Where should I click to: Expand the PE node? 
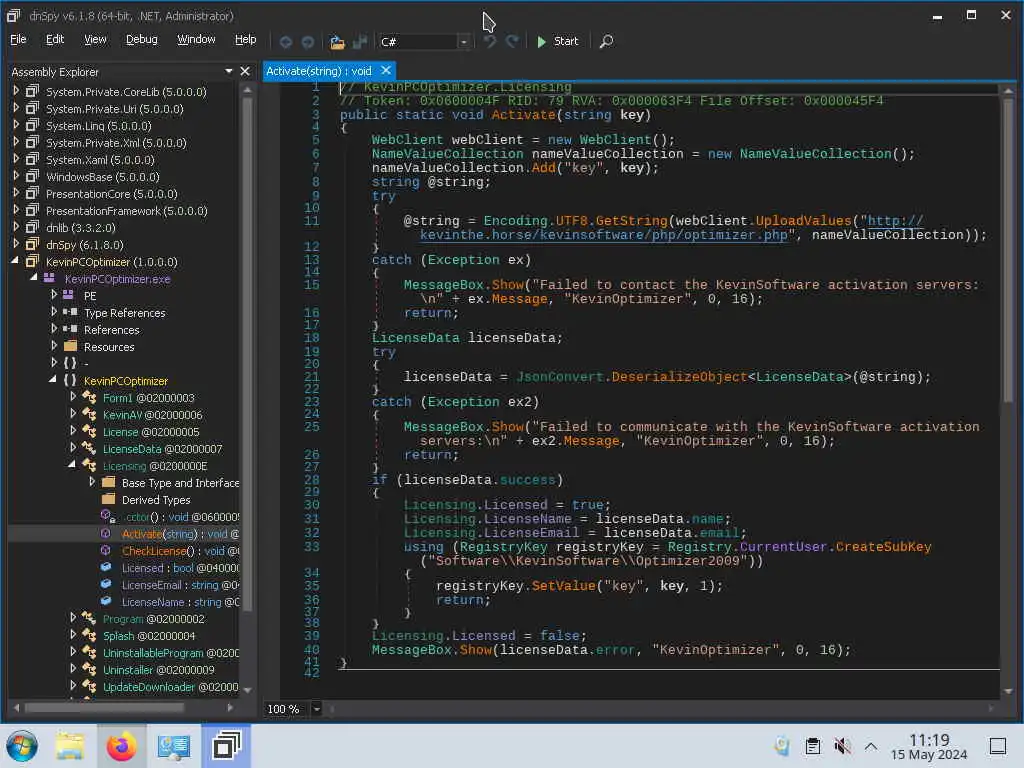(54, 295)
